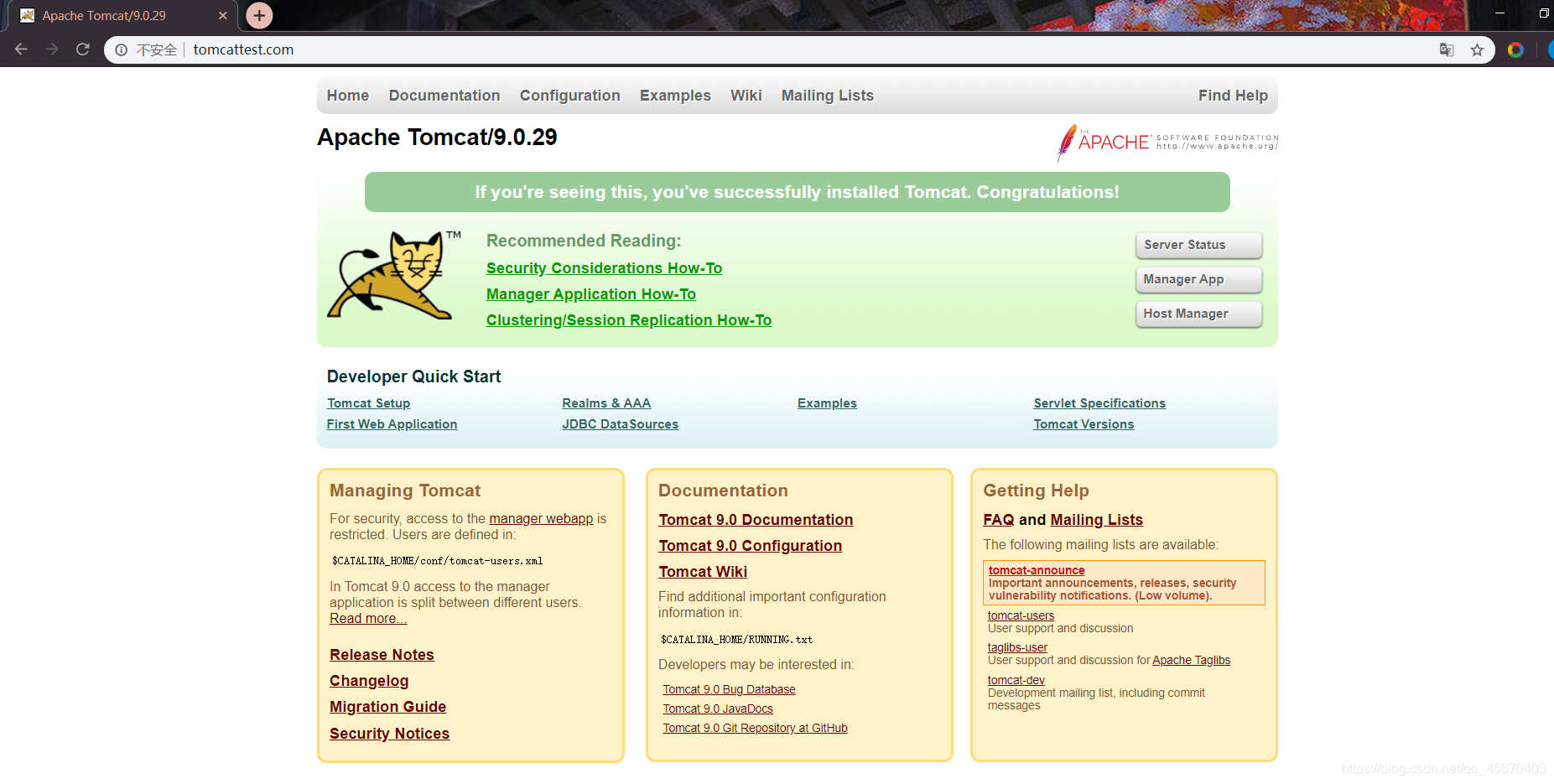The height and width of the screenshot is (784, 1554).
Task: Open Clustering/Session Replication How-To link
Action: click(629, 320)
